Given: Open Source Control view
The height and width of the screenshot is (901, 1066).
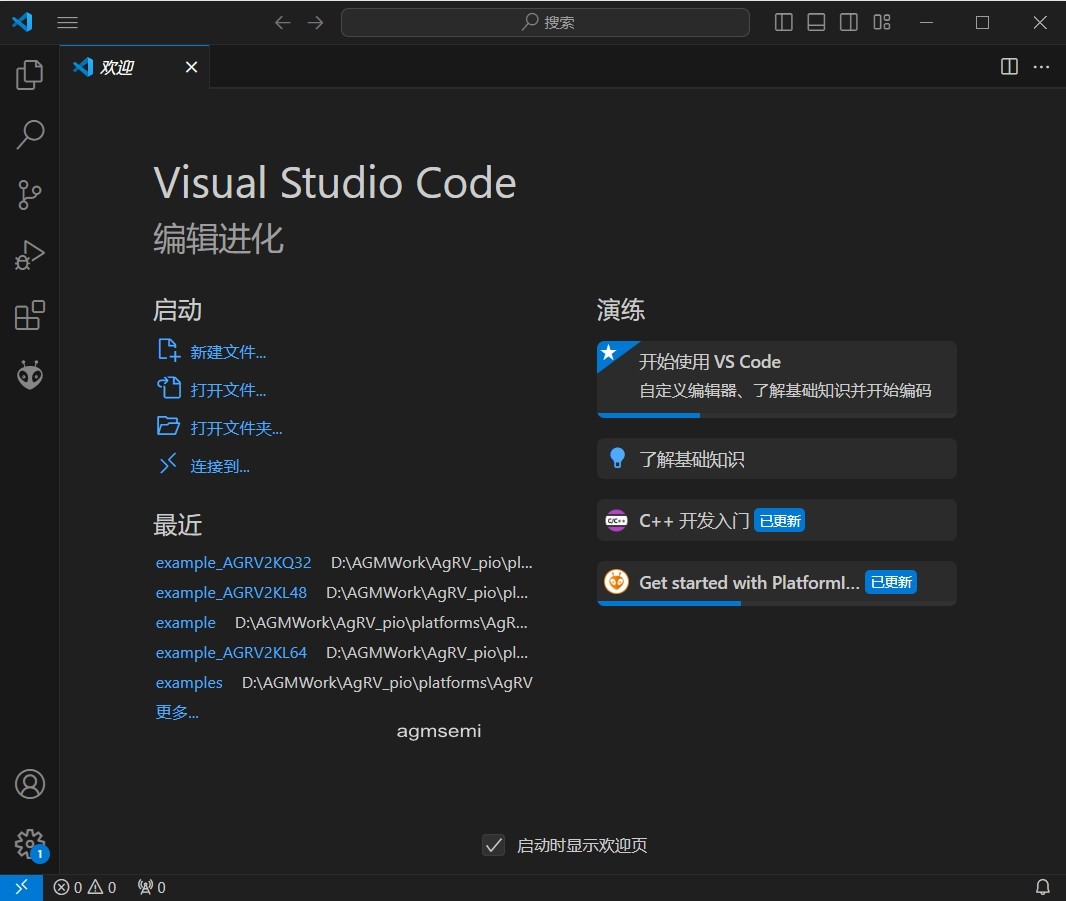Looking at the screenshot, I should [x=29, y=194].
